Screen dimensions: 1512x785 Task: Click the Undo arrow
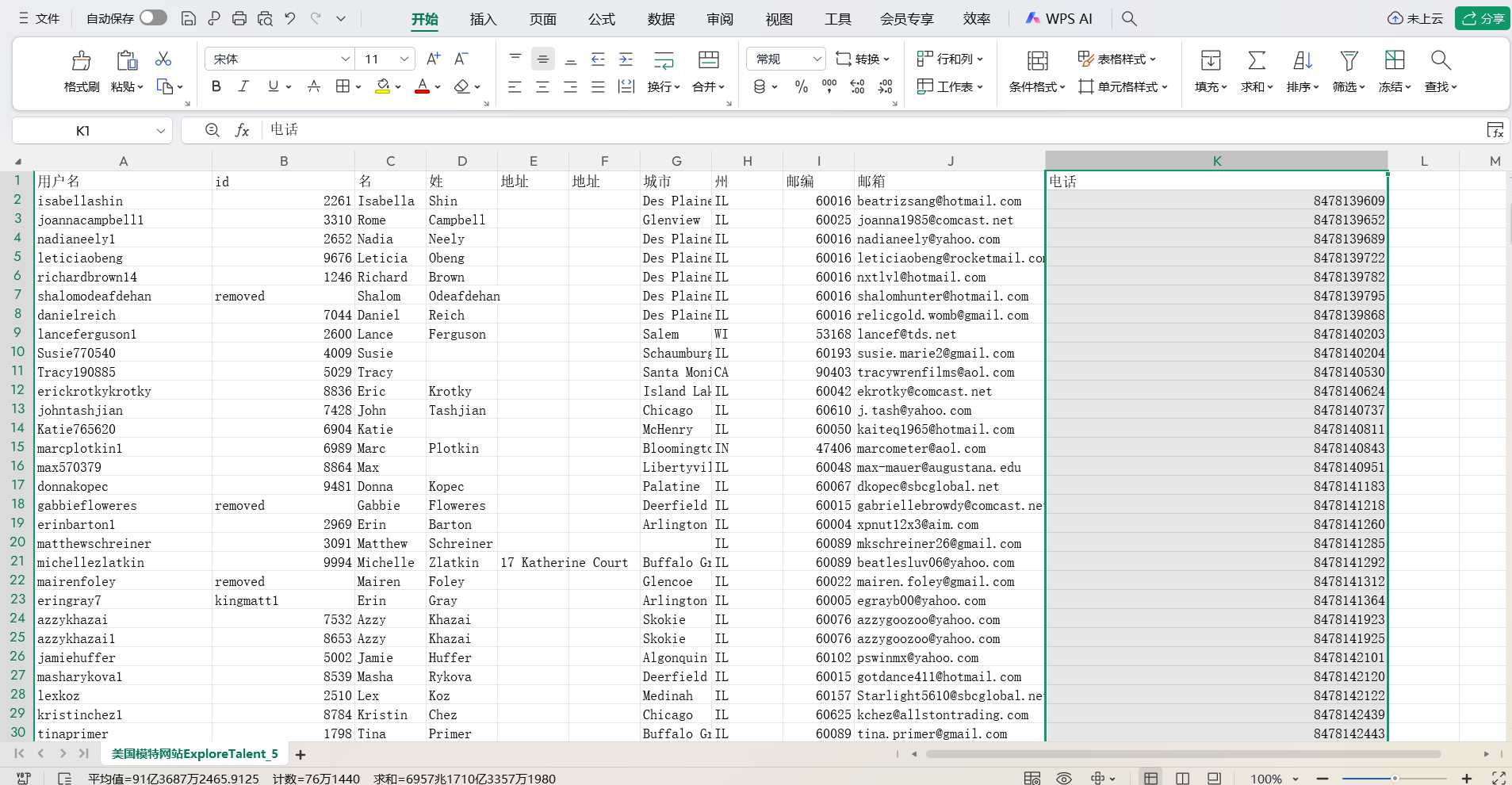point(290,18)
